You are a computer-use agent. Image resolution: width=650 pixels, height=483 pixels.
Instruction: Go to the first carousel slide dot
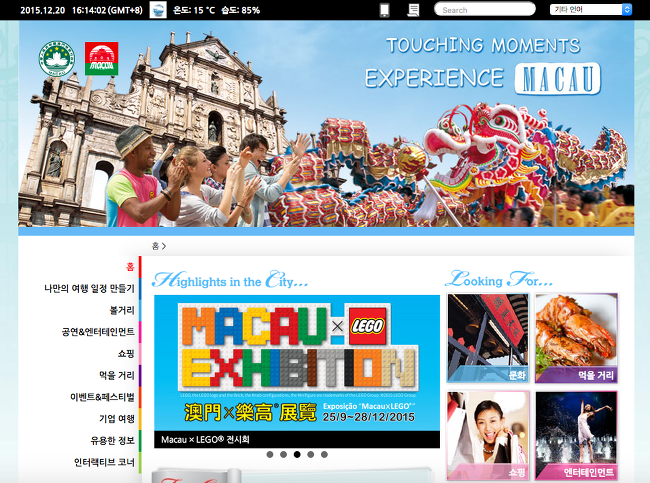point(270,454)
